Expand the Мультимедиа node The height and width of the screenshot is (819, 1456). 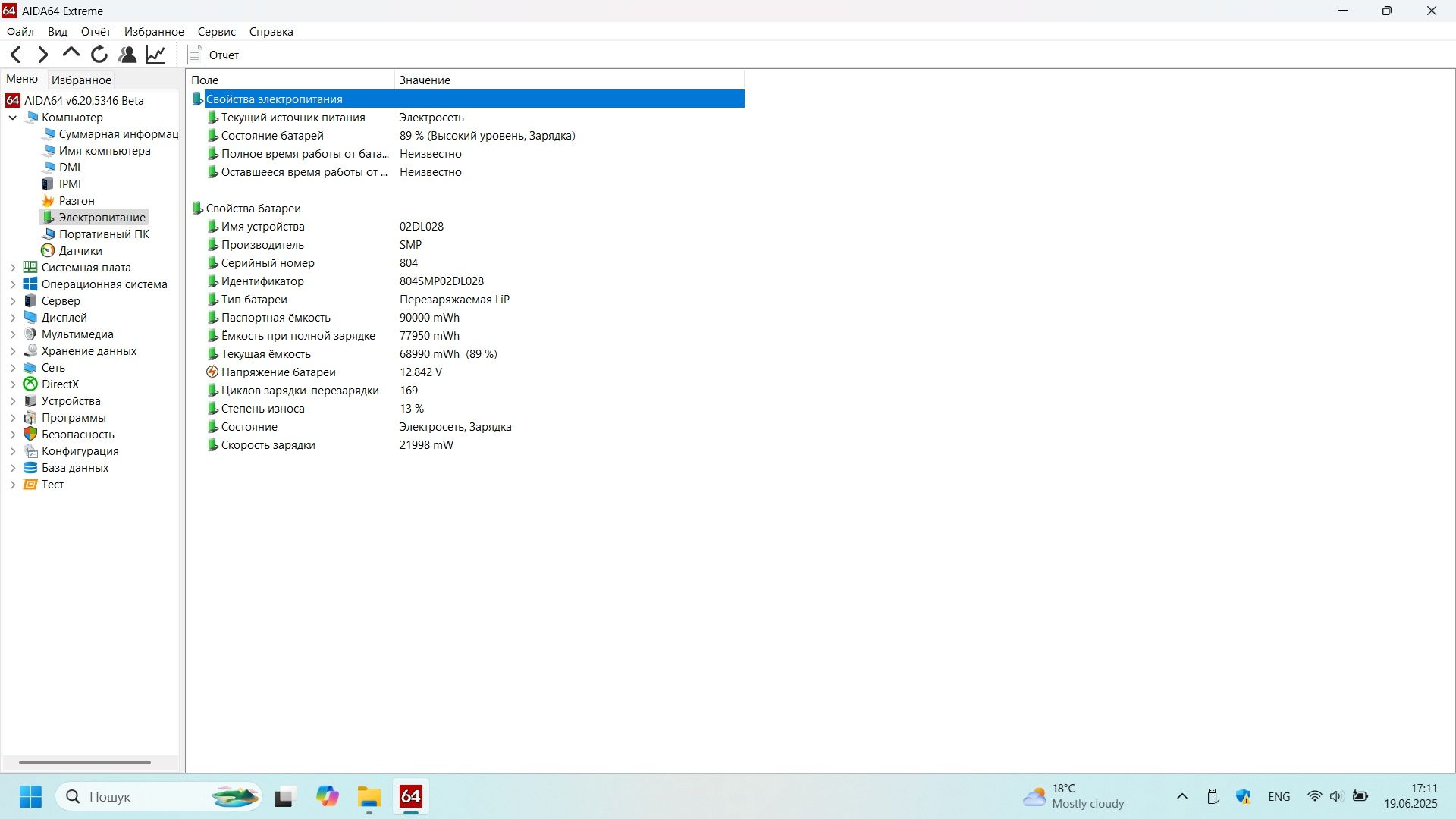[13, 334]
